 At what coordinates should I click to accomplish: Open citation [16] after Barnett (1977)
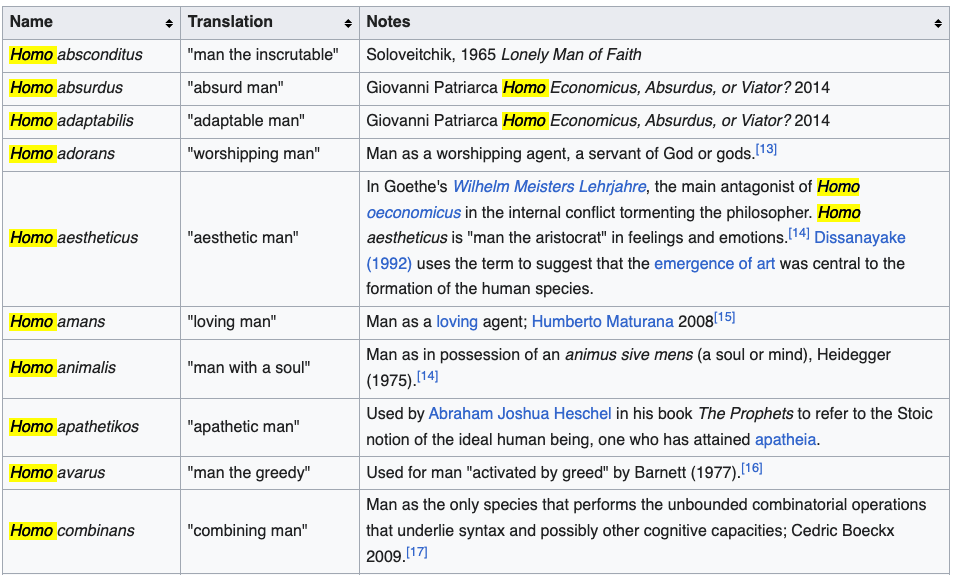tap(751, 468)
